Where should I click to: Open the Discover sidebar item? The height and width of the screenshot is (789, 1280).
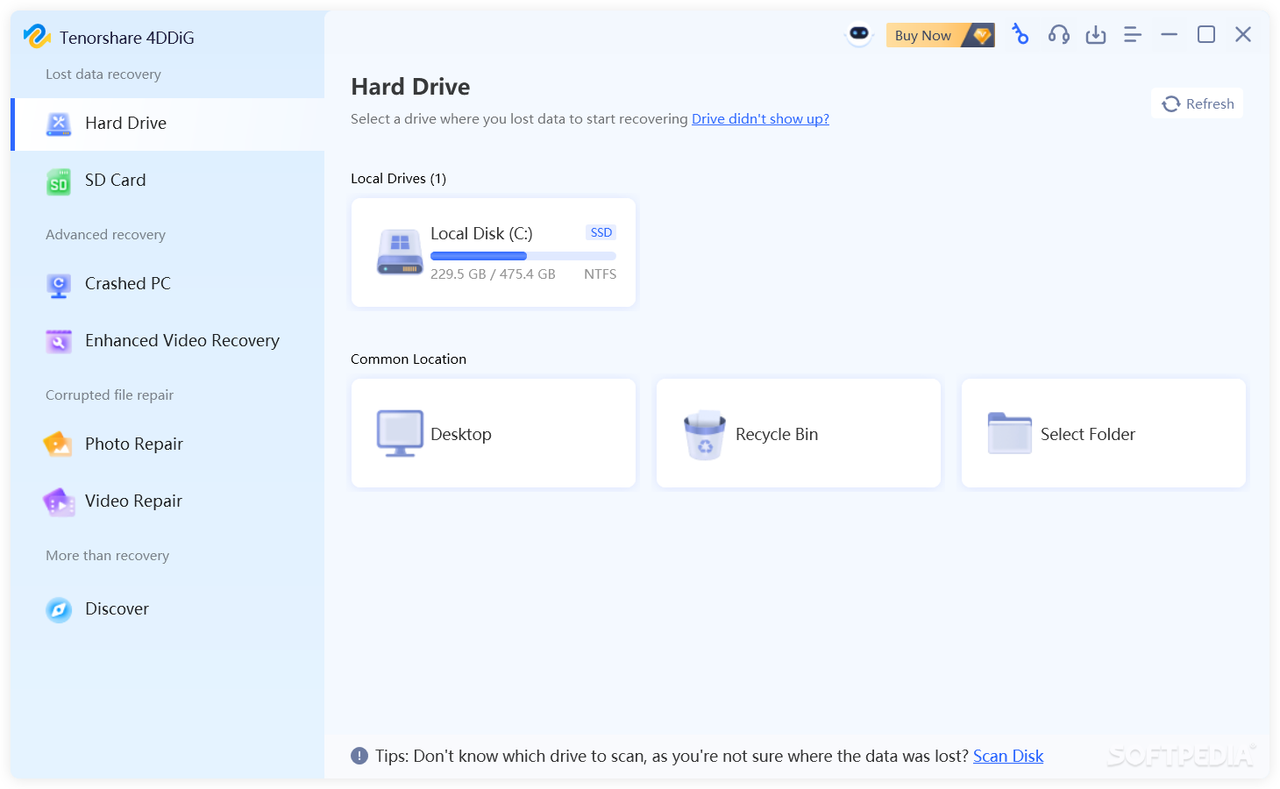click(x=168, y=609)
